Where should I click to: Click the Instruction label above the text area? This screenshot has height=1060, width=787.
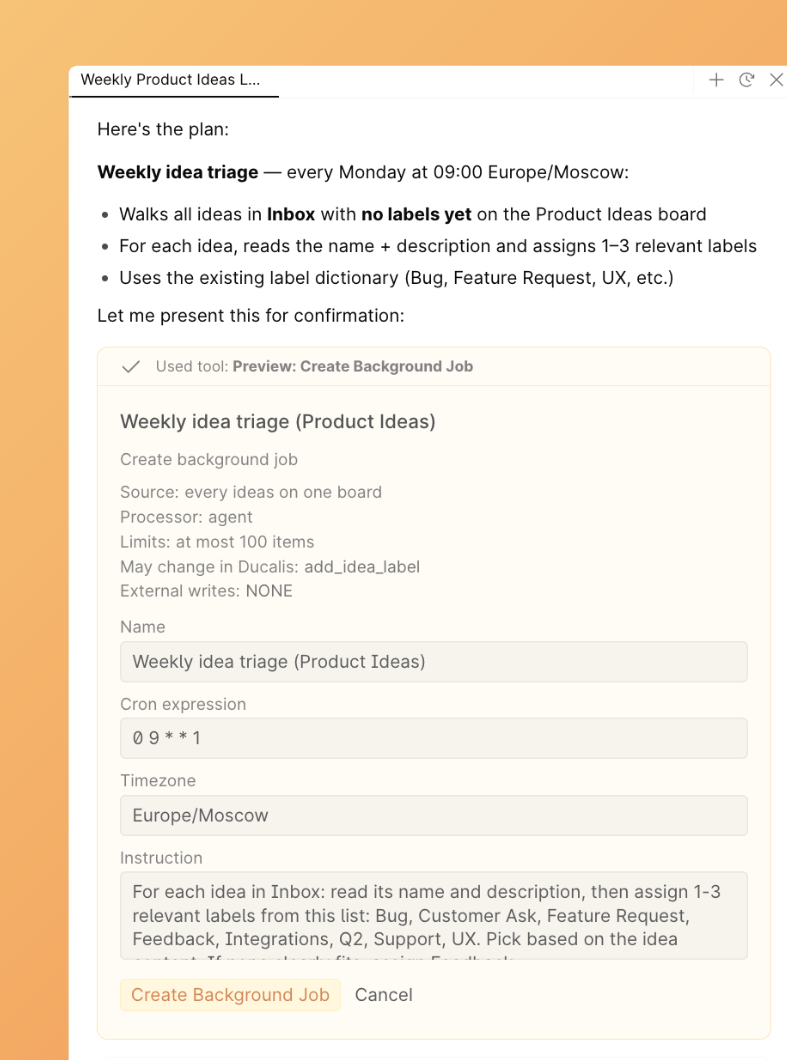[161, 858]
